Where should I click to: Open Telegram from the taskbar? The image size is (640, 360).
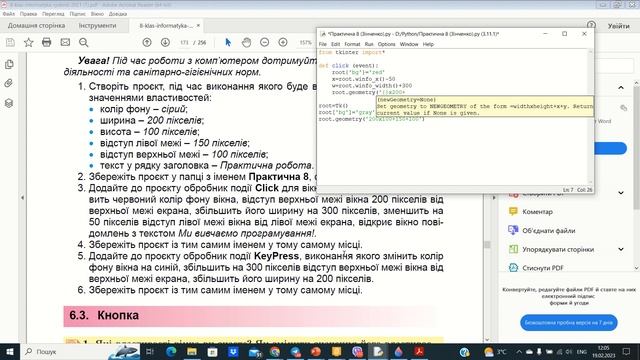click(296, 351)
